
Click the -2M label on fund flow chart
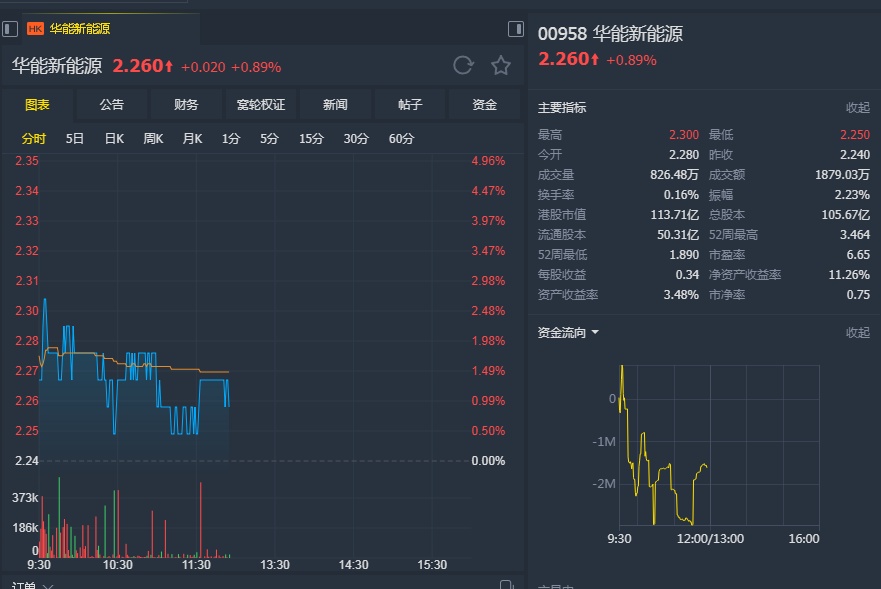pyautogui.click(x=604, y=484)
